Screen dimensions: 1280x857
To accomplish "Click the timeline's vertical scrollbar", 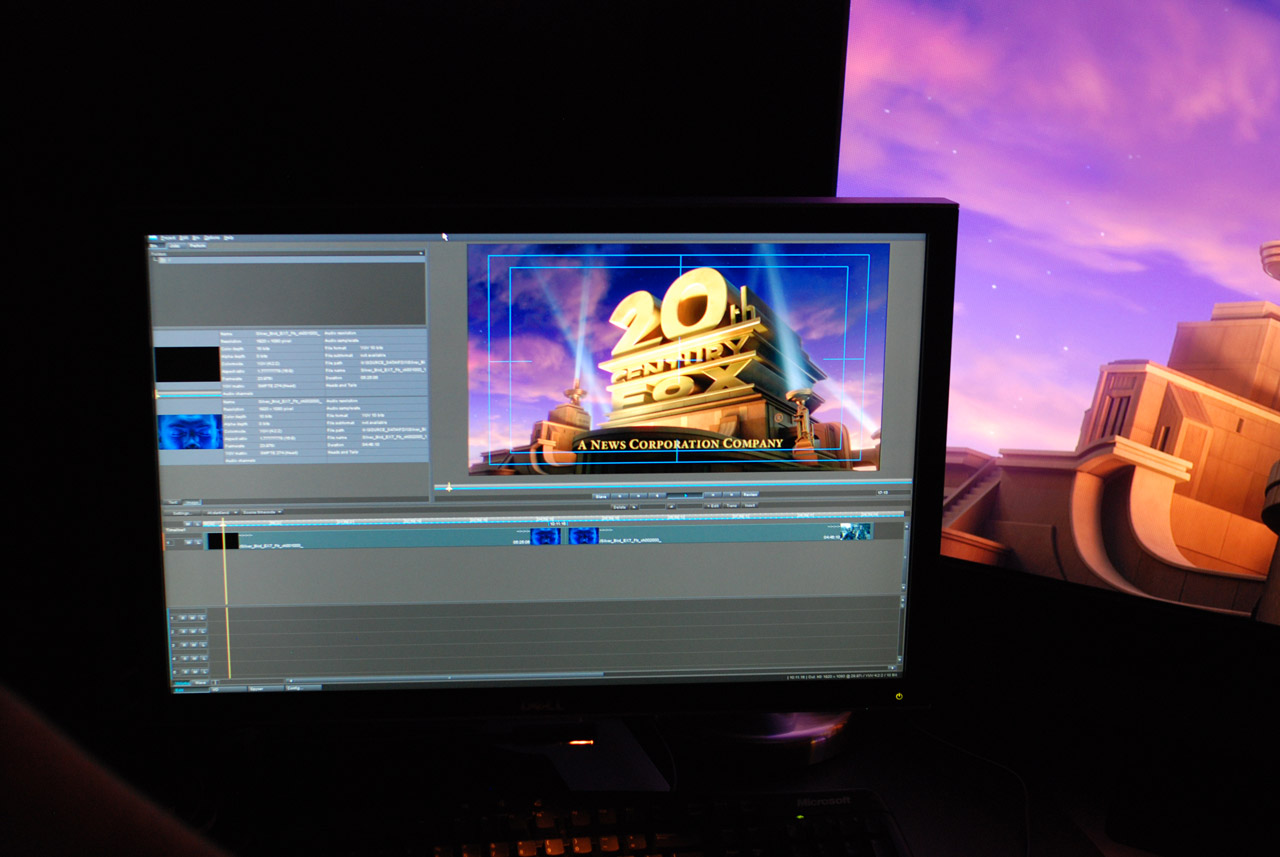I will click(x=905, y=556).
